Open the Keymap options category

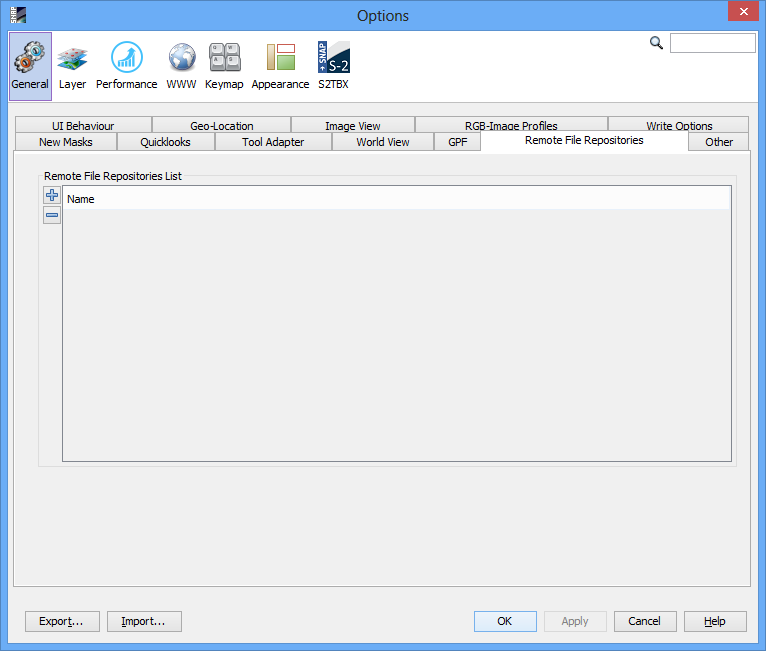[x=224, y=66]
